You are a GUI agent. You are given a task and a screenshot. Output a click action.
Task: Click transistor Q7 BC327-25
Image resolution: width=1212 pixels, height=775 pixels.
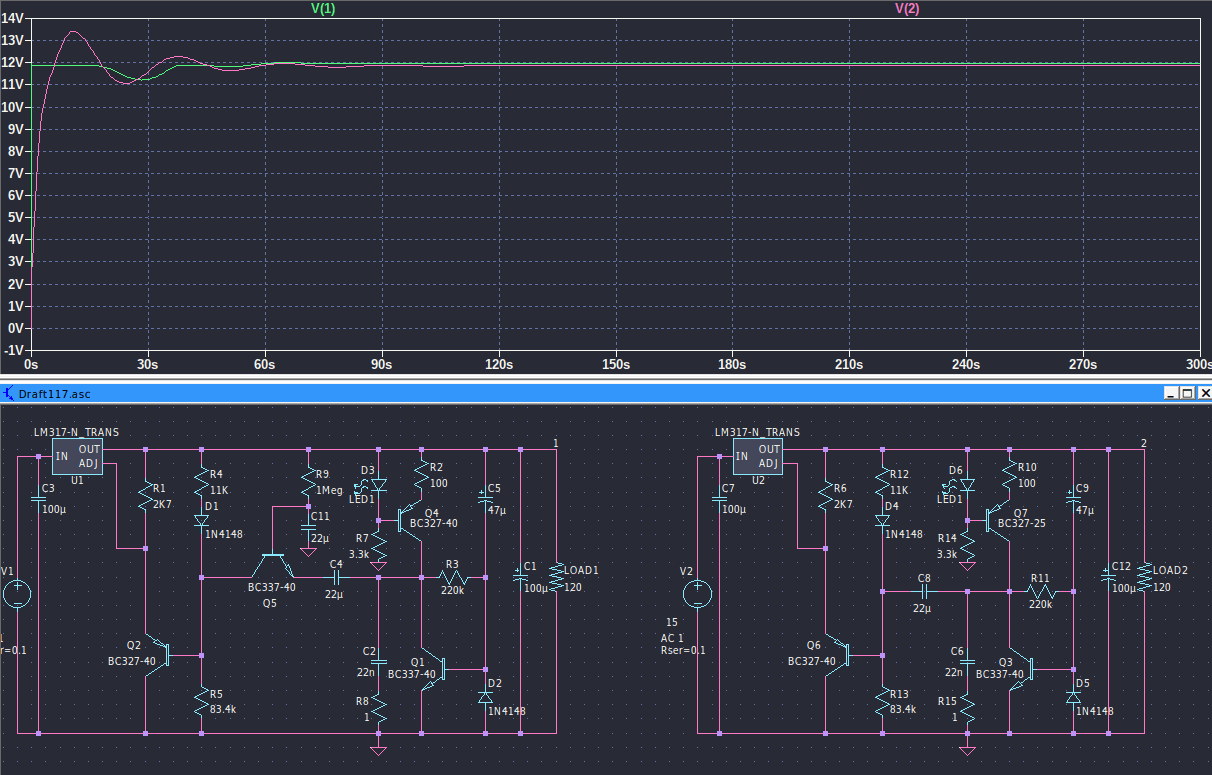click(x=998, y=520)
